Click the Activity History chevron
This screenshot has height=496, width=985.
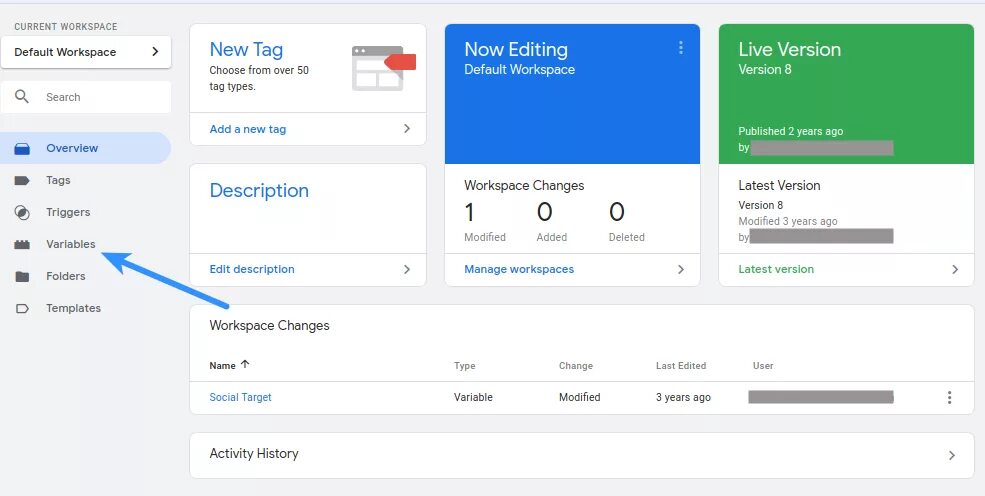pos(952,455)
